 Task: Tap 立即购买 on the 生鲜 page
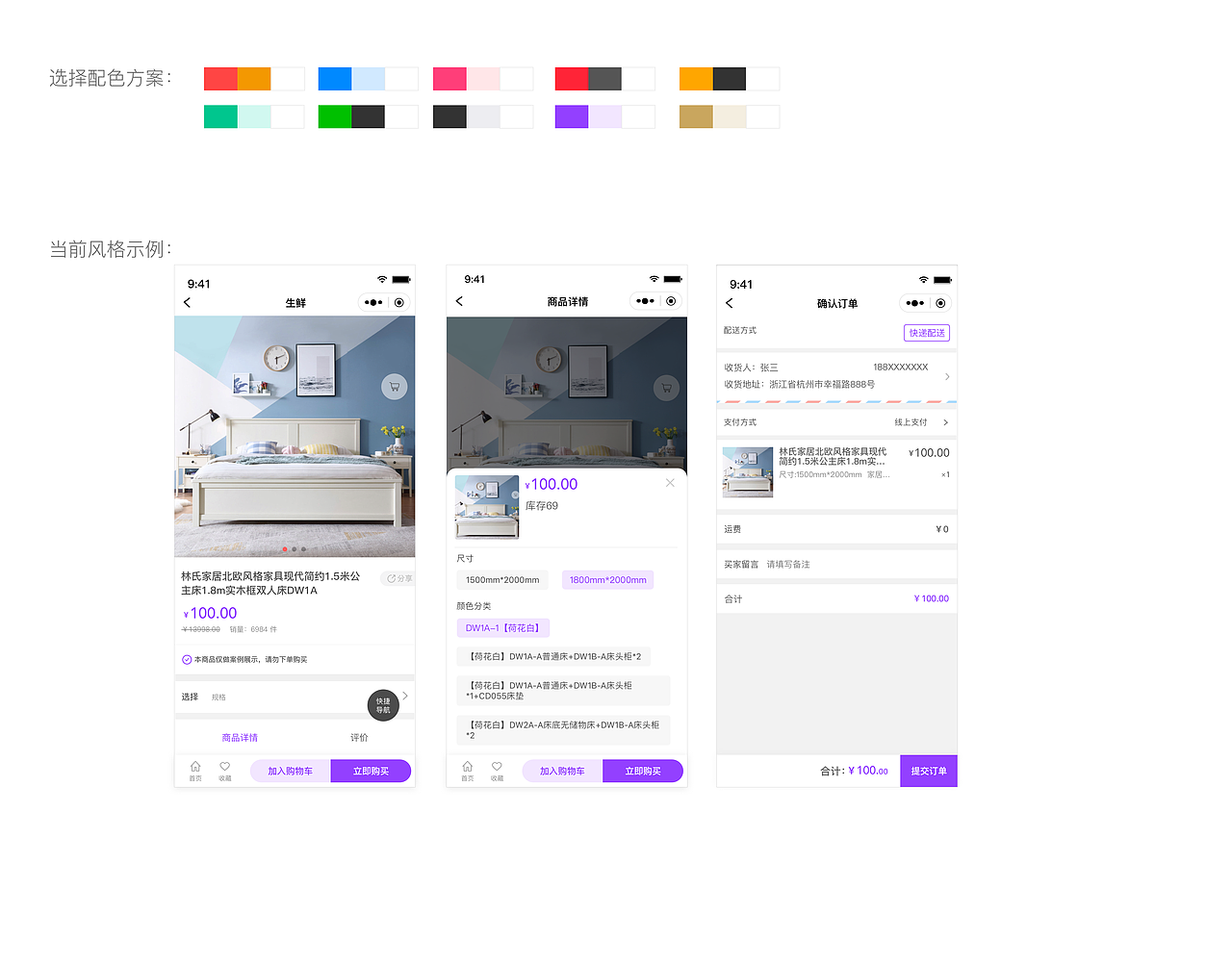pos(371,771)
